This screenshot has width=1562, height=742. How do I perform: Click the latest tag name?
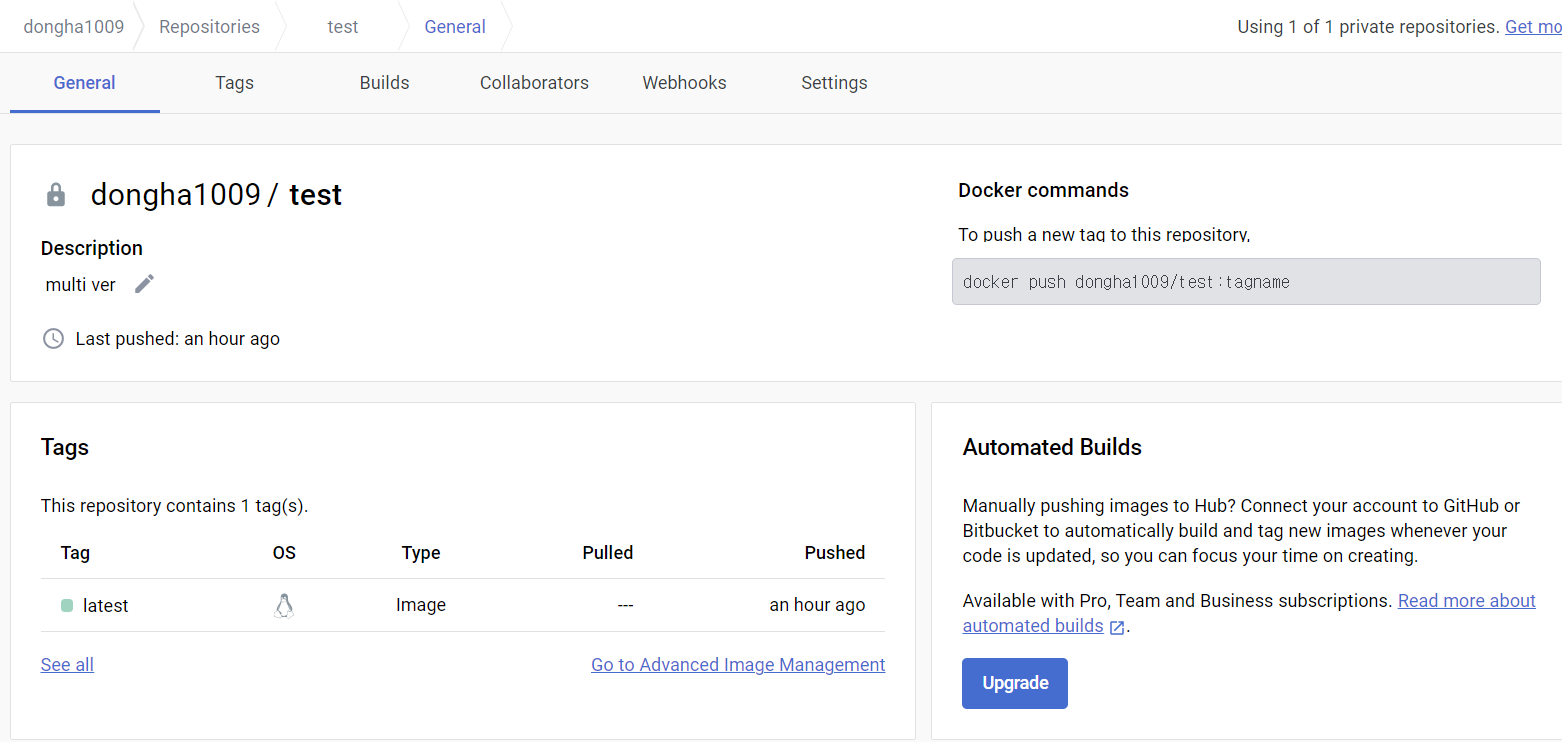coord(105,606)
